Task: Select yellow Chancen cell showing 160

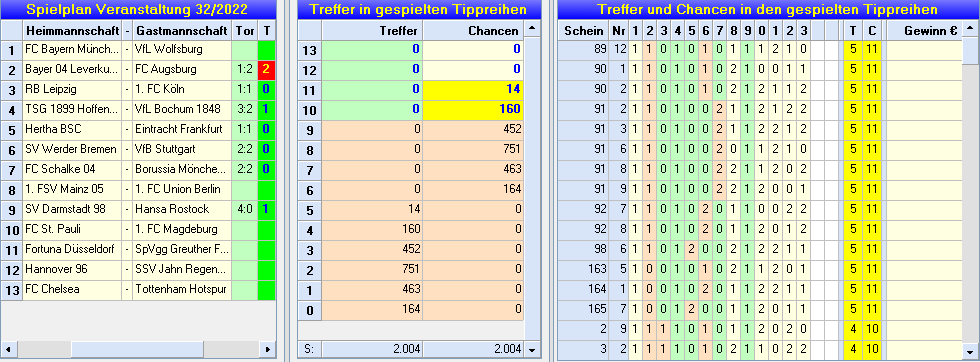Action: point(473,109)
